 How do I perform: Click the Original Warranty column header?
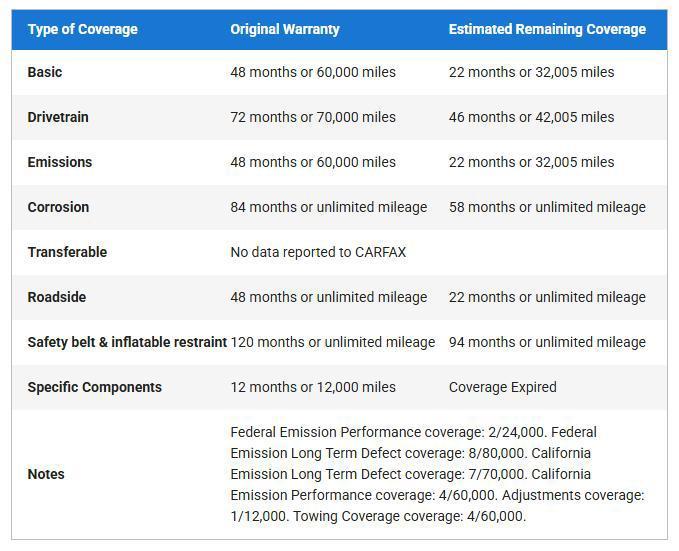coord(284,29)
